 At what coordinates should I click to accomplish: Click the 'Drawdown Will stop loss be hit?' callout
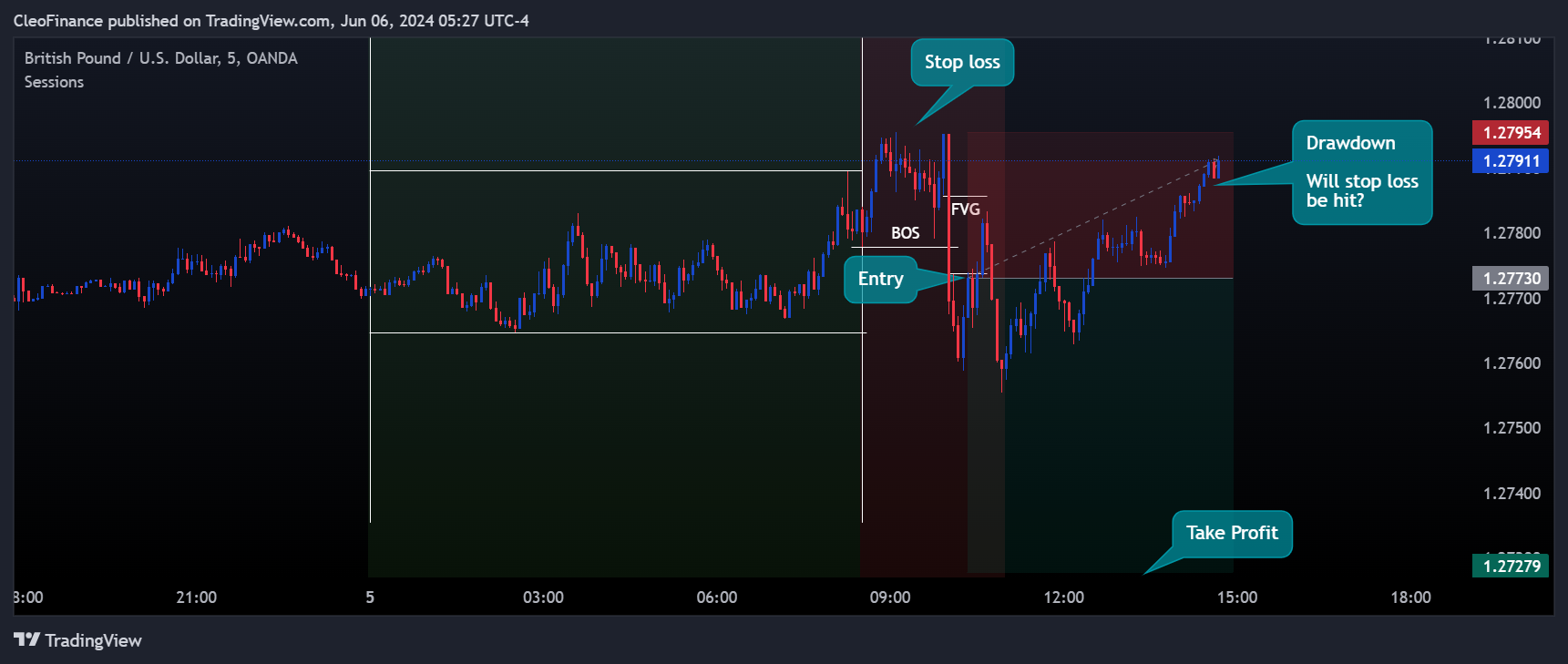pyautogui.click(x=1362, y=172)
